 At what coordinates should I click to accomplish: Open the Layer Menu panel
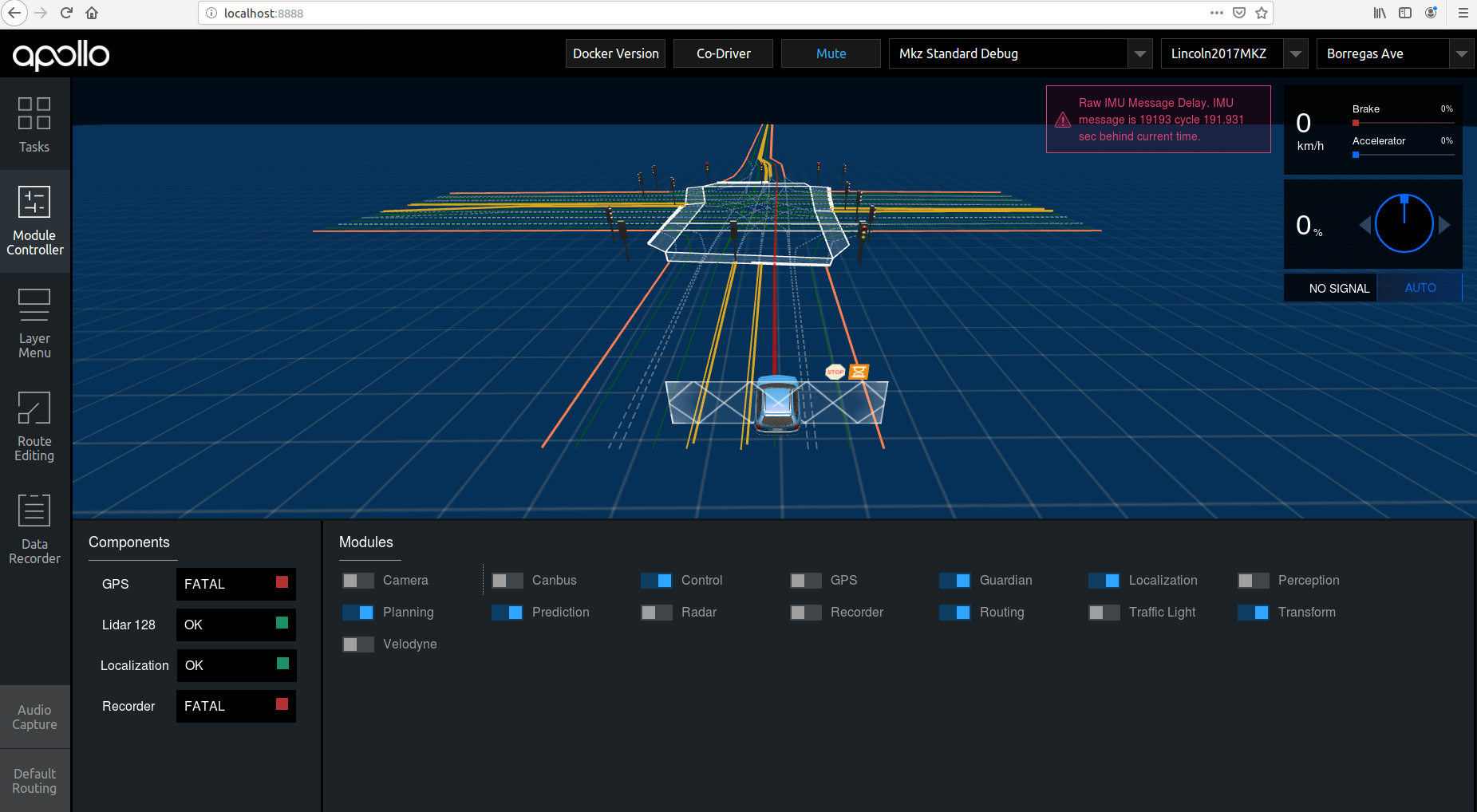tap(34, 322)
